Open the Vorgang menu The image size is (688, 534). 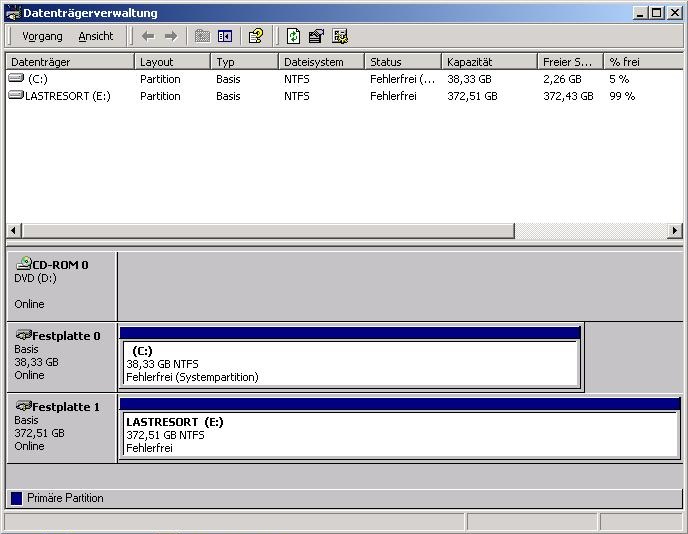click(42, 36)
